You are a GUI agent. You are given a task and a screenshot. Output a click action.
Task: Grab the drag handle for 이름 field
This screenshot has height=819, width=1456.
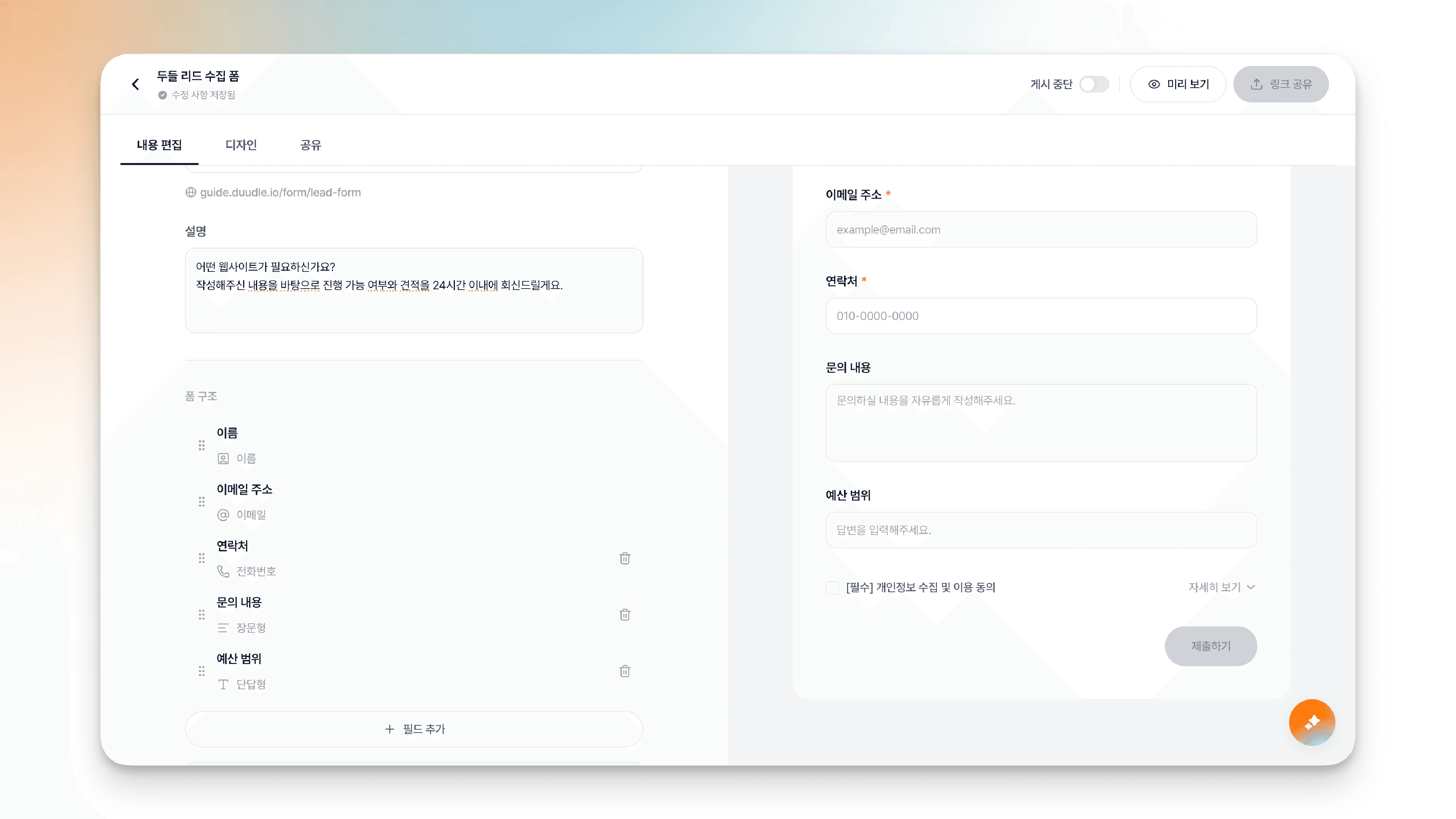tap(202, 446)
